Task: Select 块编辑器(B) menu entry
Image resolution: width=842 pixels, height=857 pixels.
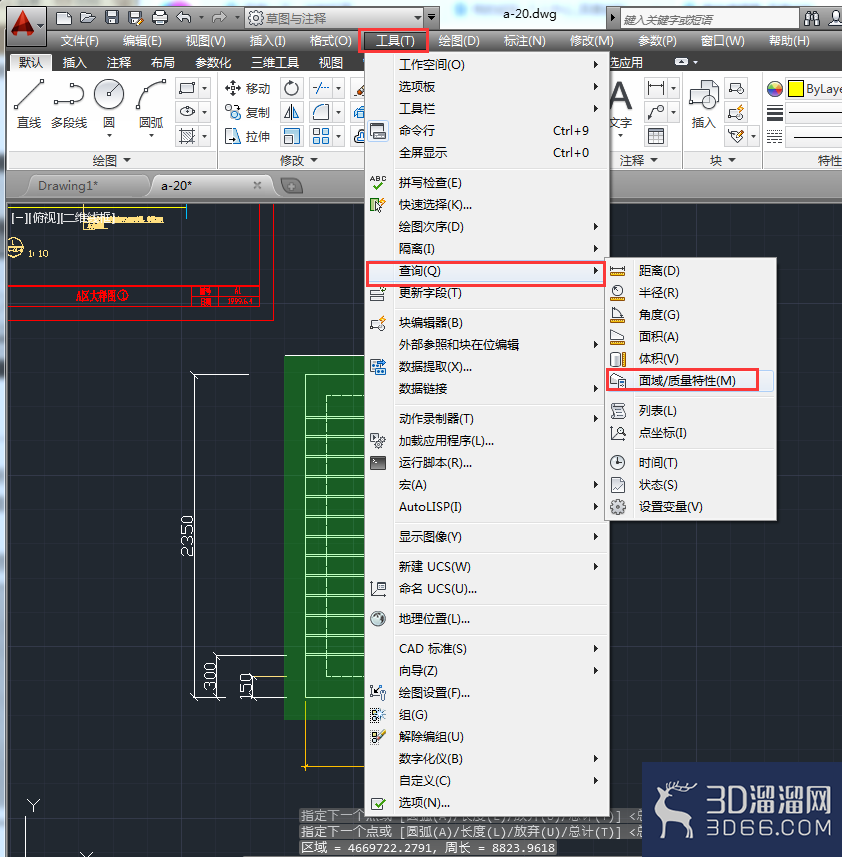Action: 486,322
